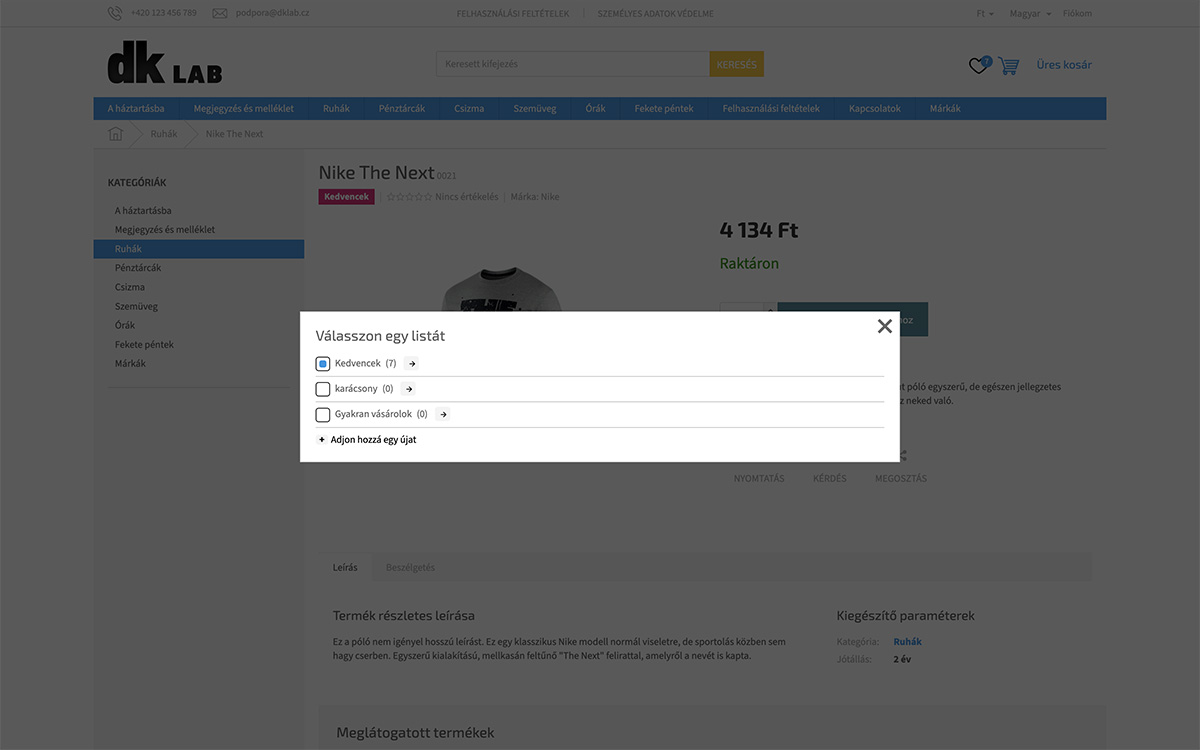1200x750 pixels.
Task: Open the Gyakran vásárolok list arrow button
Action: 443,414
